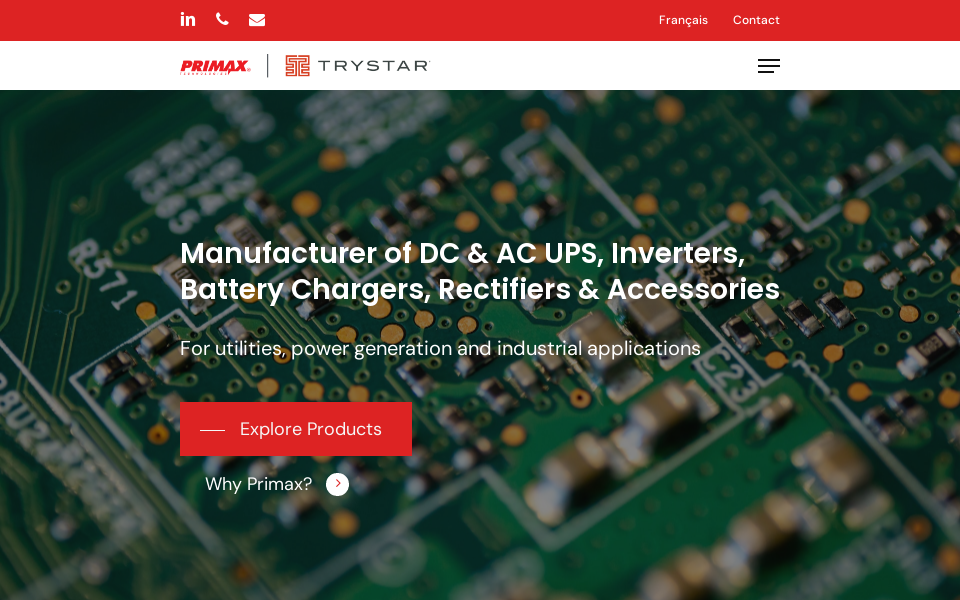
Task: Click the email envelope icon
Action: (x=257, y=20)
